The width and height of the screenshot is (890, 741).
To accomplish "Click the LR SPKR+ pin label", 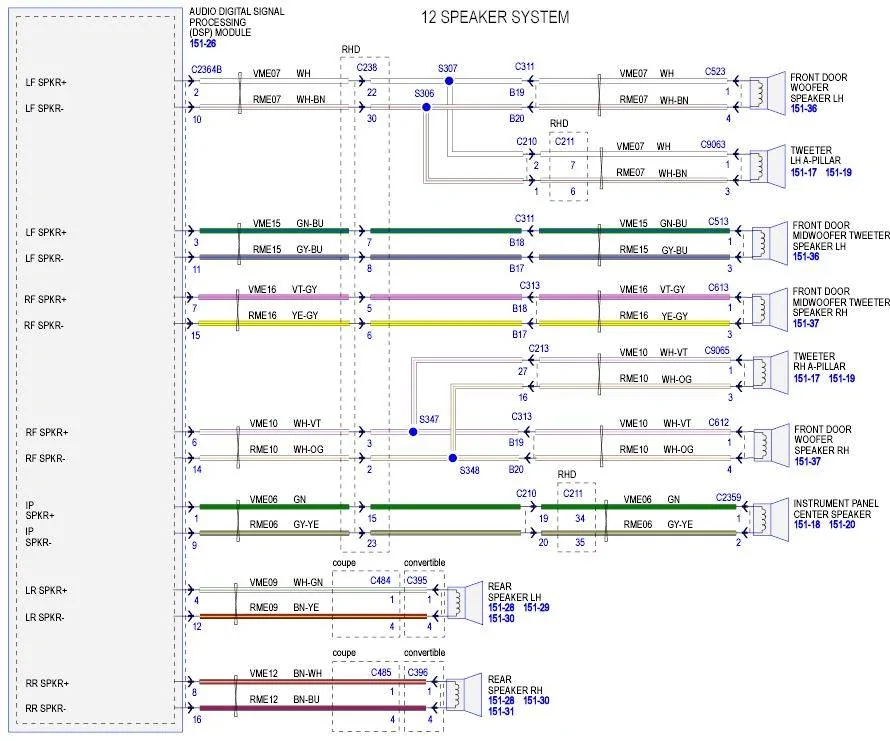I will point(46,591).
